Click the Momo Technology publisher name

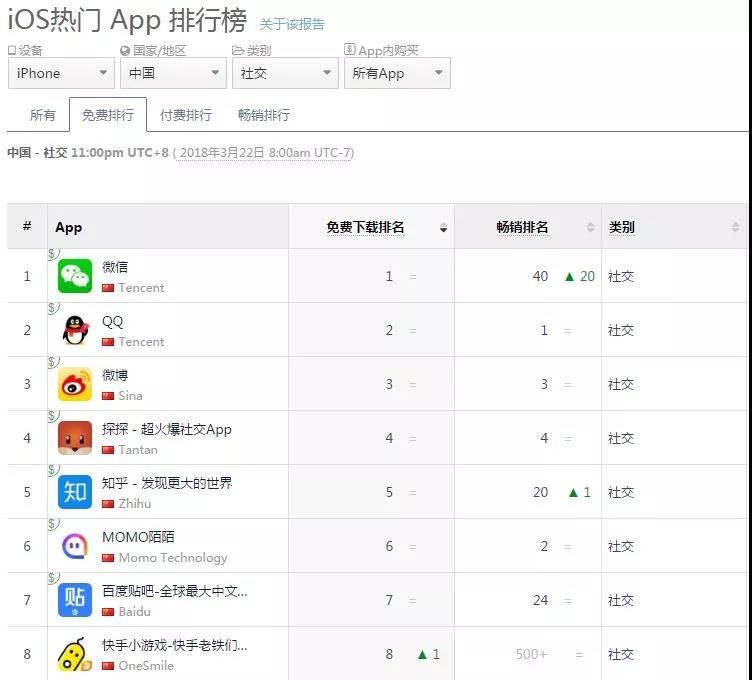pos(173,558)
